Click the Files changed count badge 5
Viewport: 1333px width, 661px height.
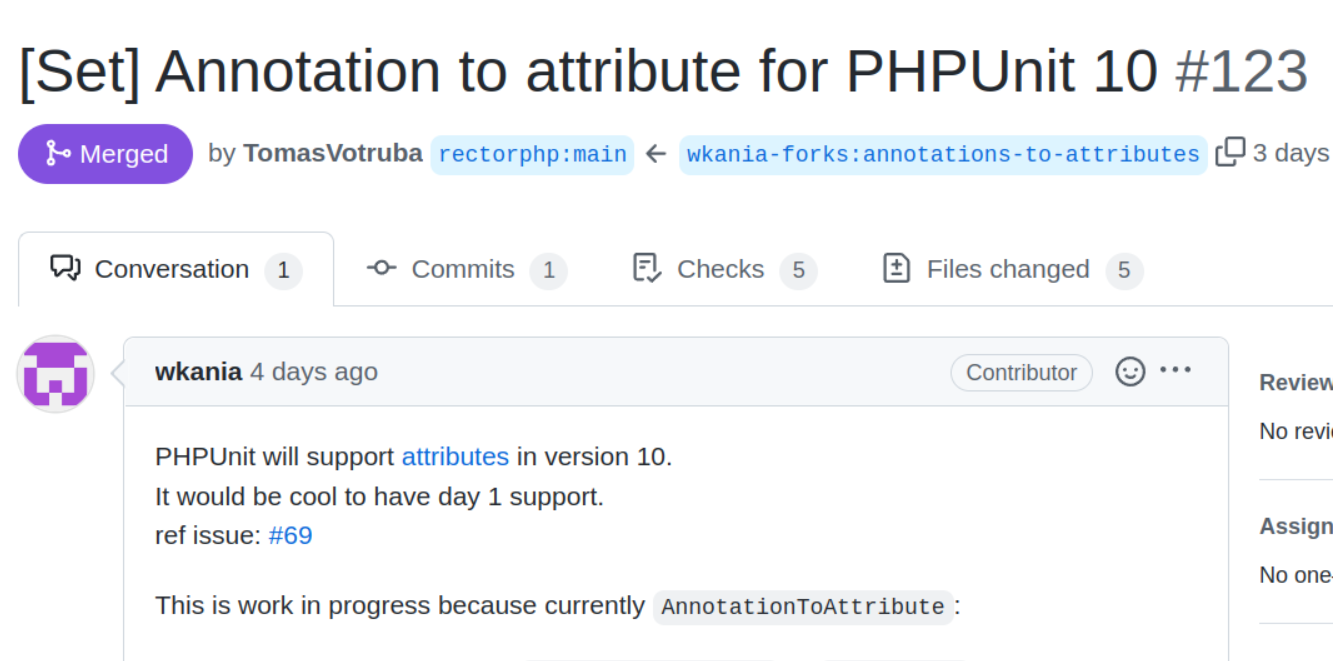tap(1124, 270)
